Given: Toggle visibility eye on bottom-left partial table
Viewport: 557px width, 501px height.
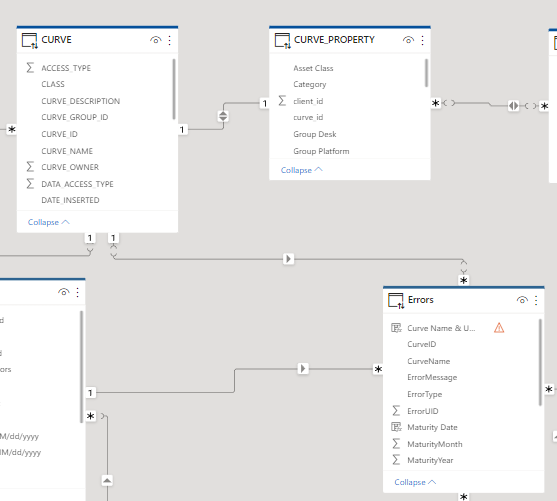Looking at the screenshot, I should pyautogui.click(x=63, y=292).
